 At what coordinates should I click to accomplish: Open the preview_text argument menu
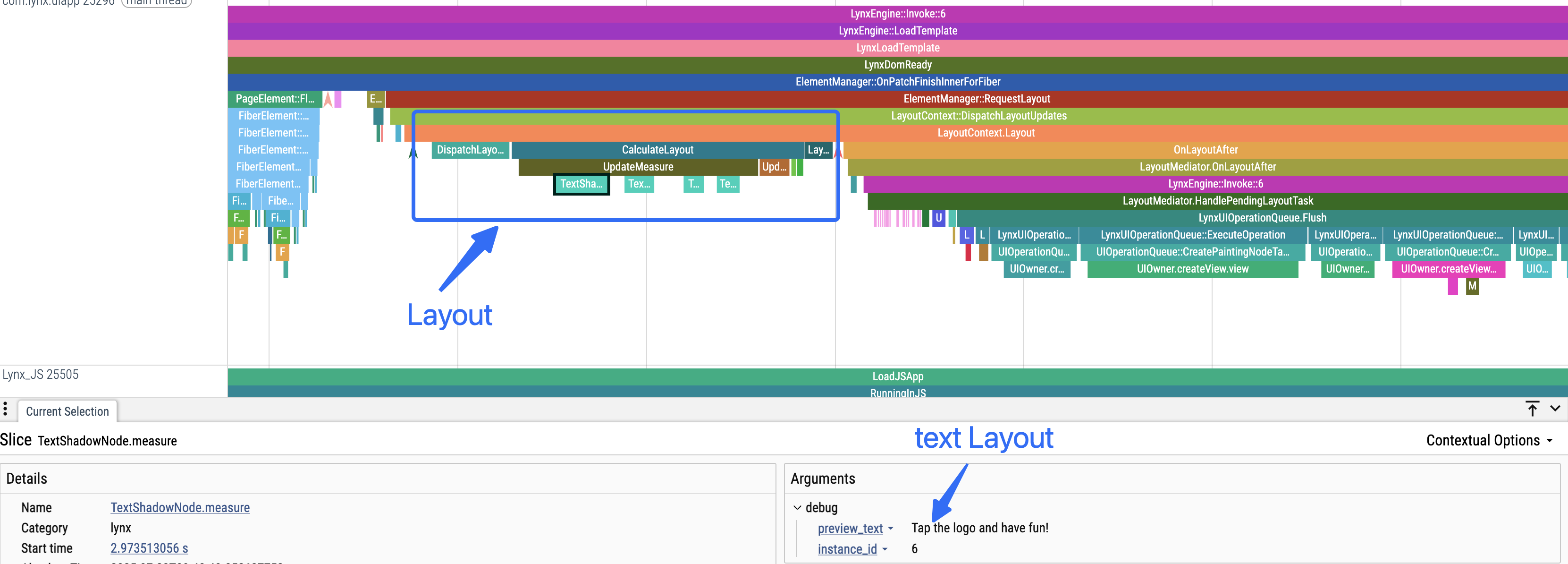[x=855, y=529]
